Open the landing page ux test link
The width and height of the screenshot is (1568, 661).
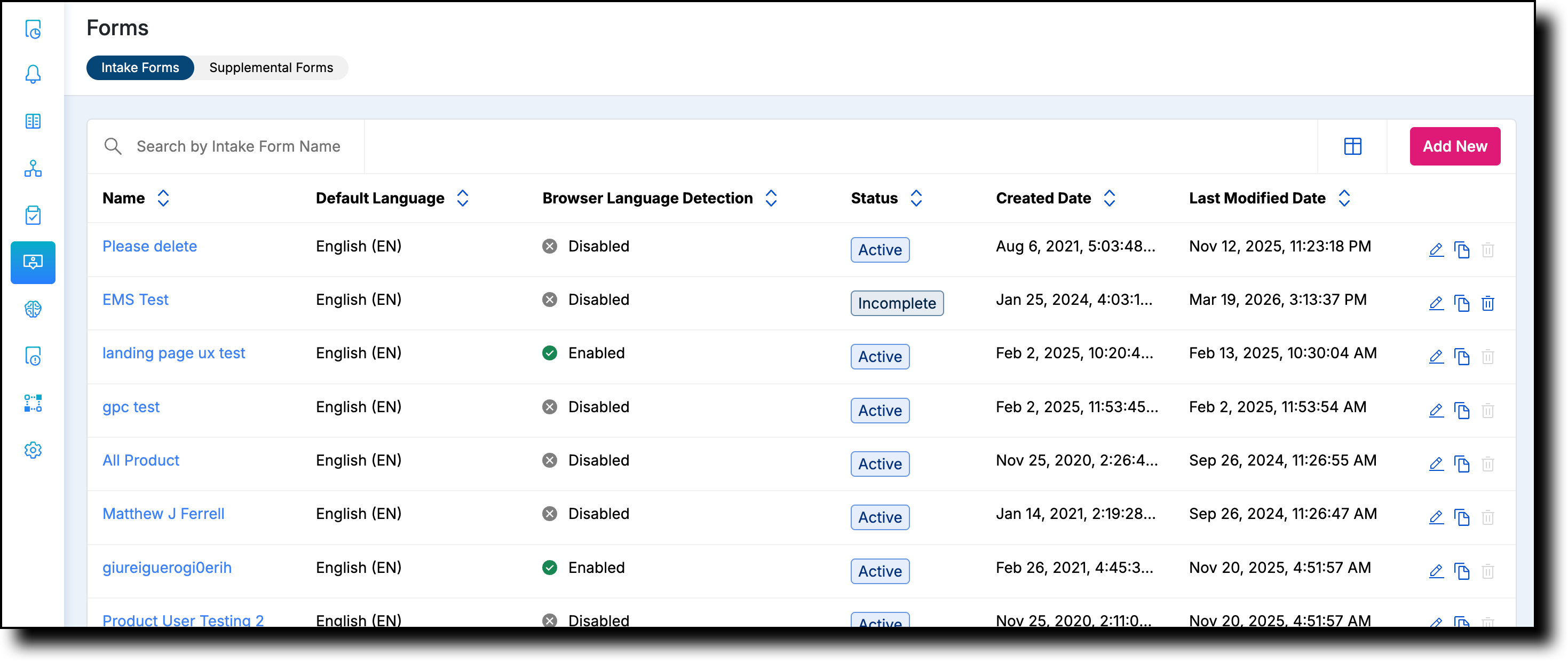point(173,353)
